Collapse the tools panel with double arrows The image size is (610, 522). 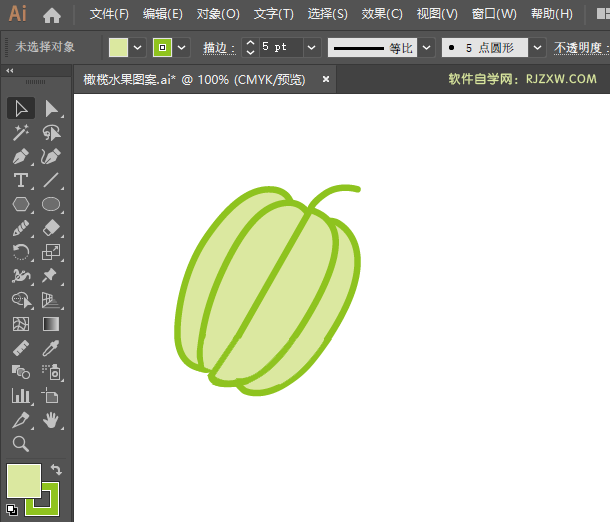tap(10, 70)
